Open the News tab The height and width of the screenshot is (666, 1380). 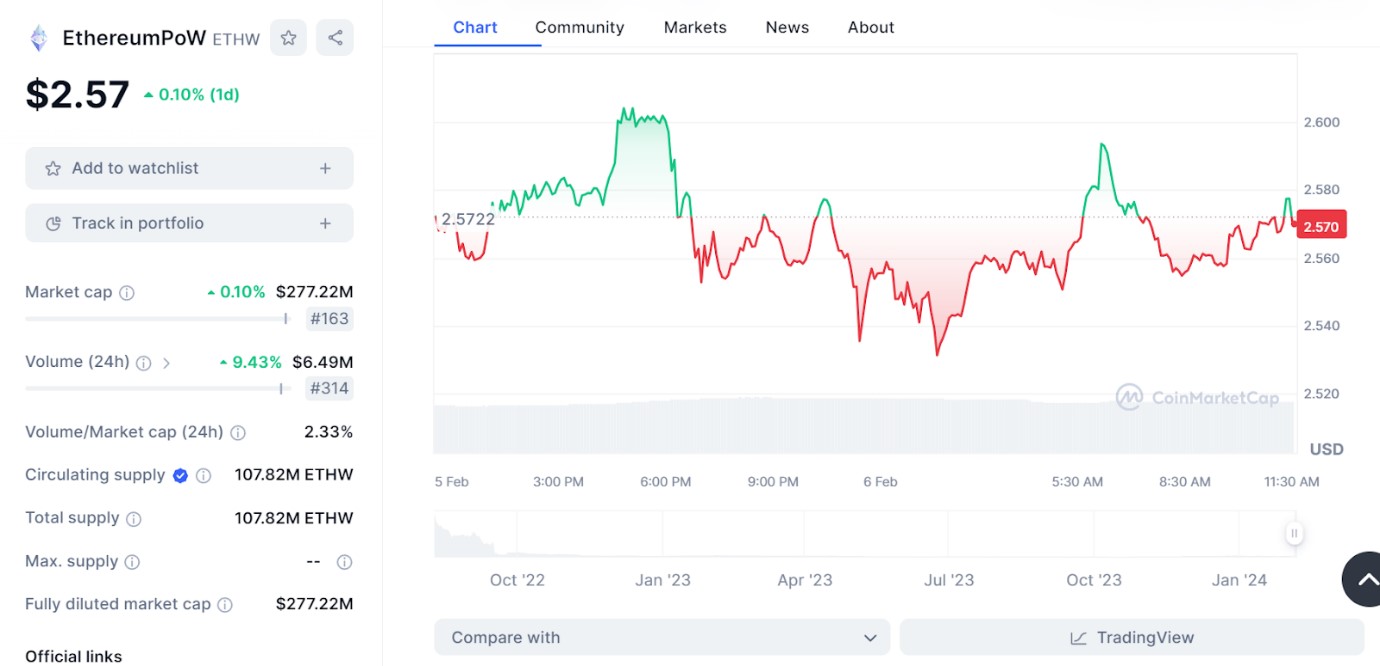pyautogui.click(x=787, y=27)
